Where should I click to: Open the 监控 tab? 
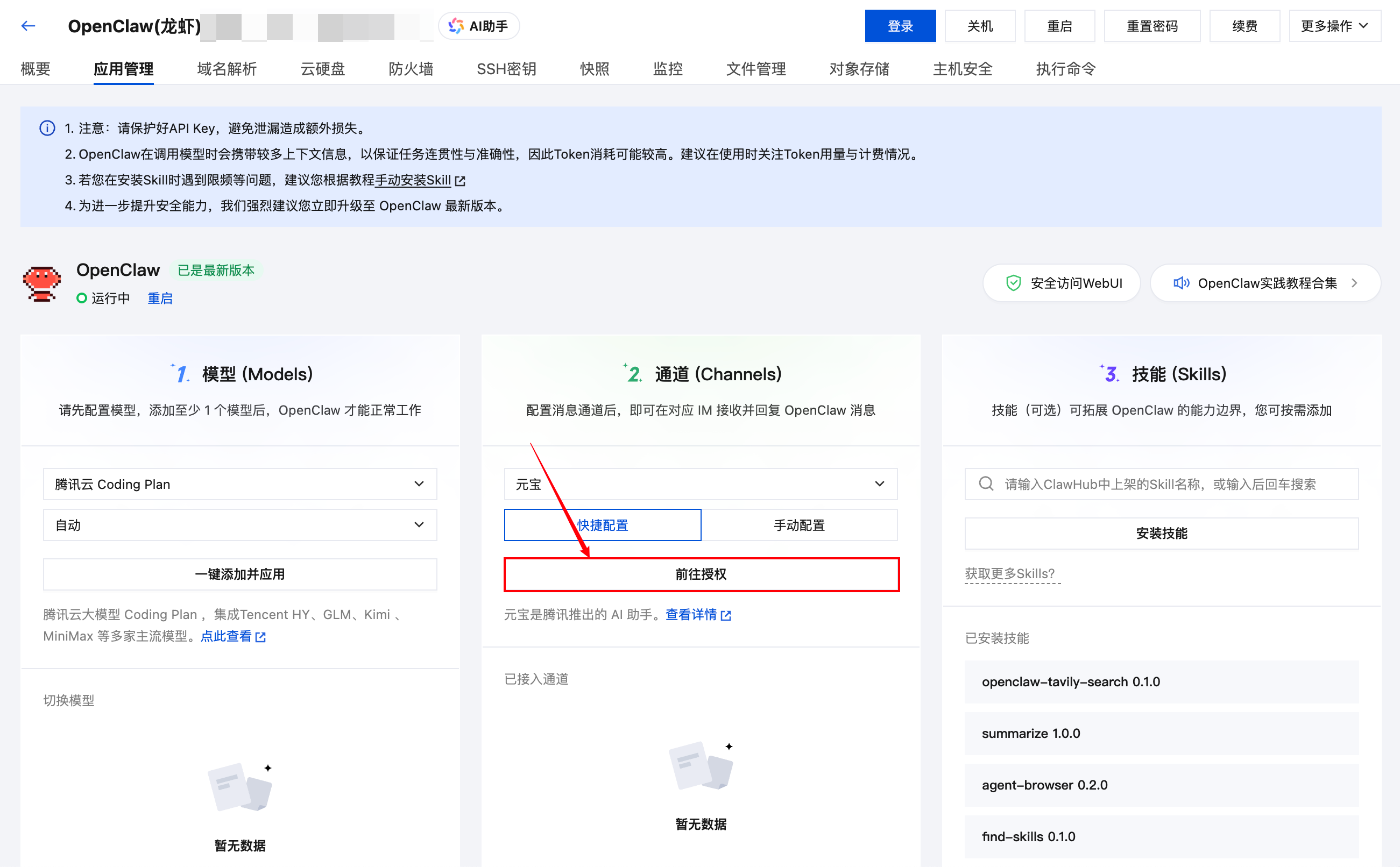pos(668,69)
